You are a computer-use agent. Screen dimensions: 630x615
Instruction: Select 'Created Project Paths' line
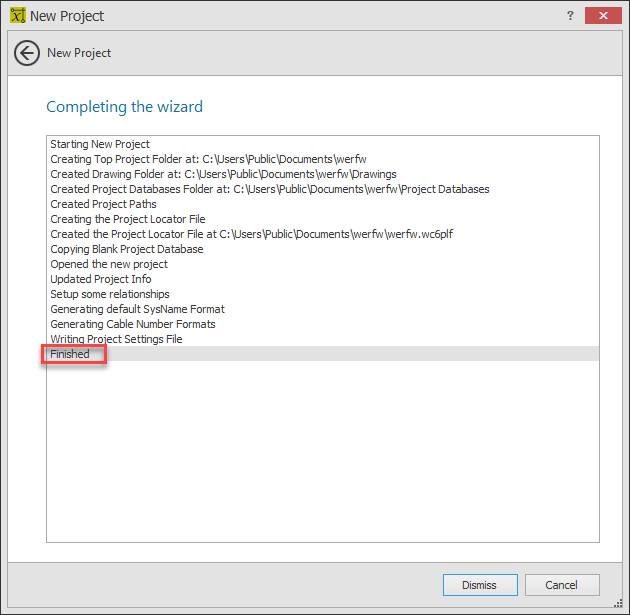click(323, 204)
